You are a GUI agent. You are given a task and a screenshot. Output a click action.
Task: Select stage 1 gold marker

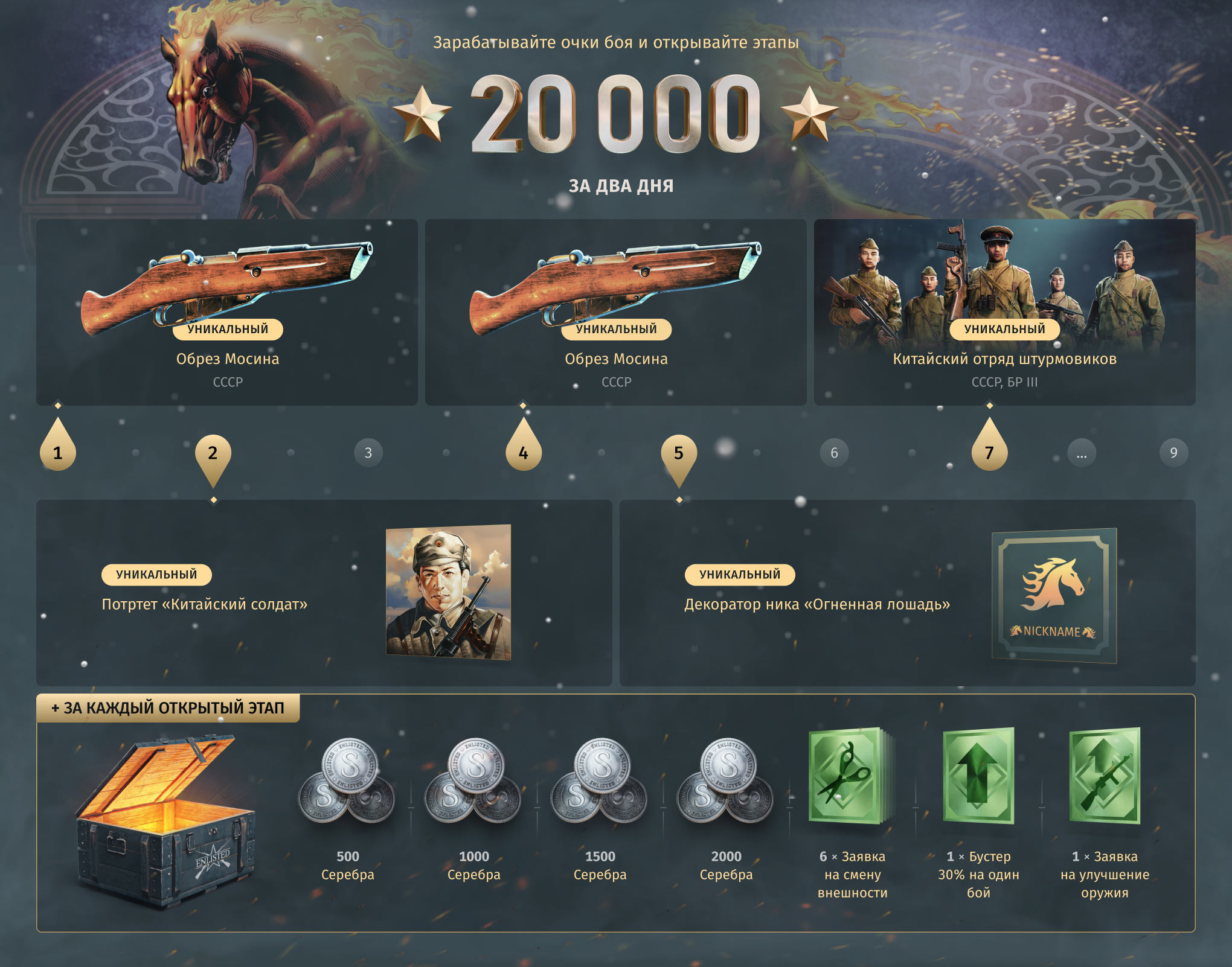58,444
